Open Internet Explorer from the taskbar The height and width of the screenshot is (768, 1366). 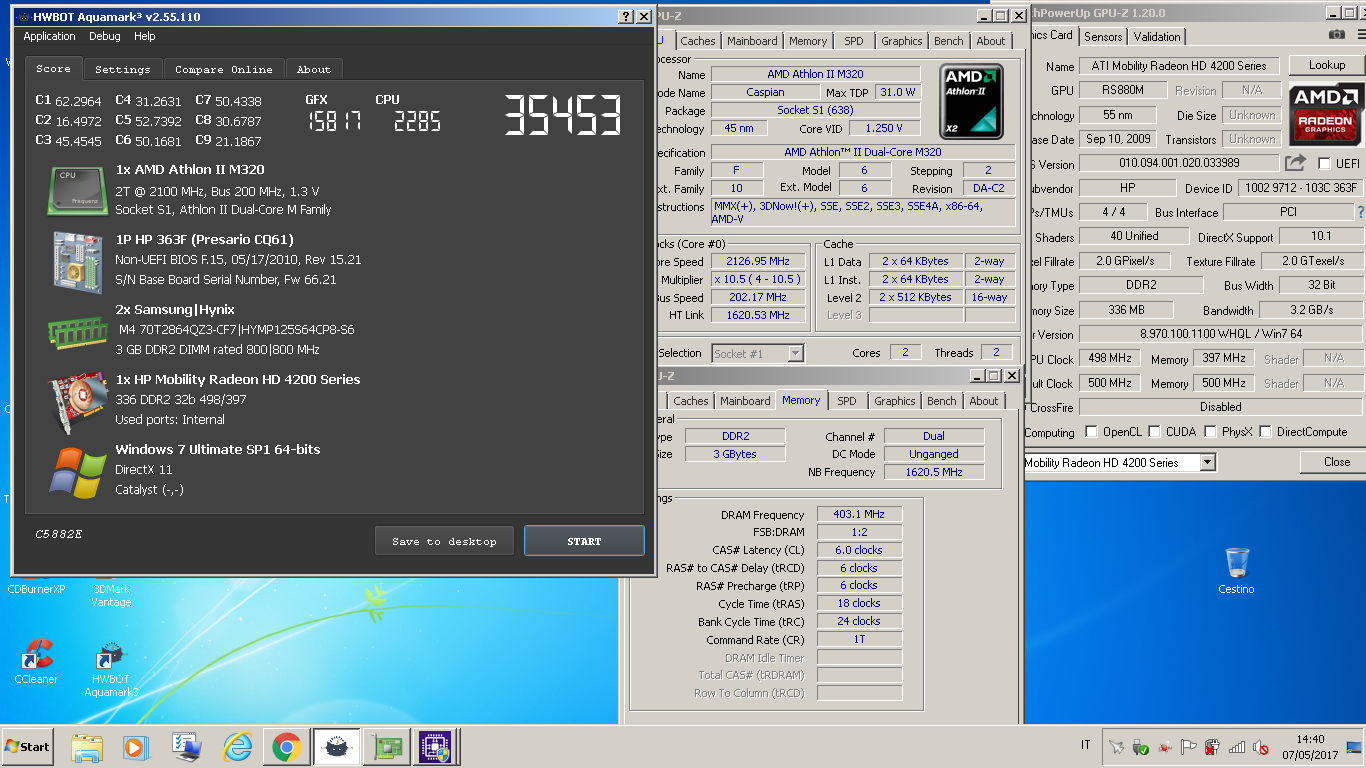[x=237, y=747]
